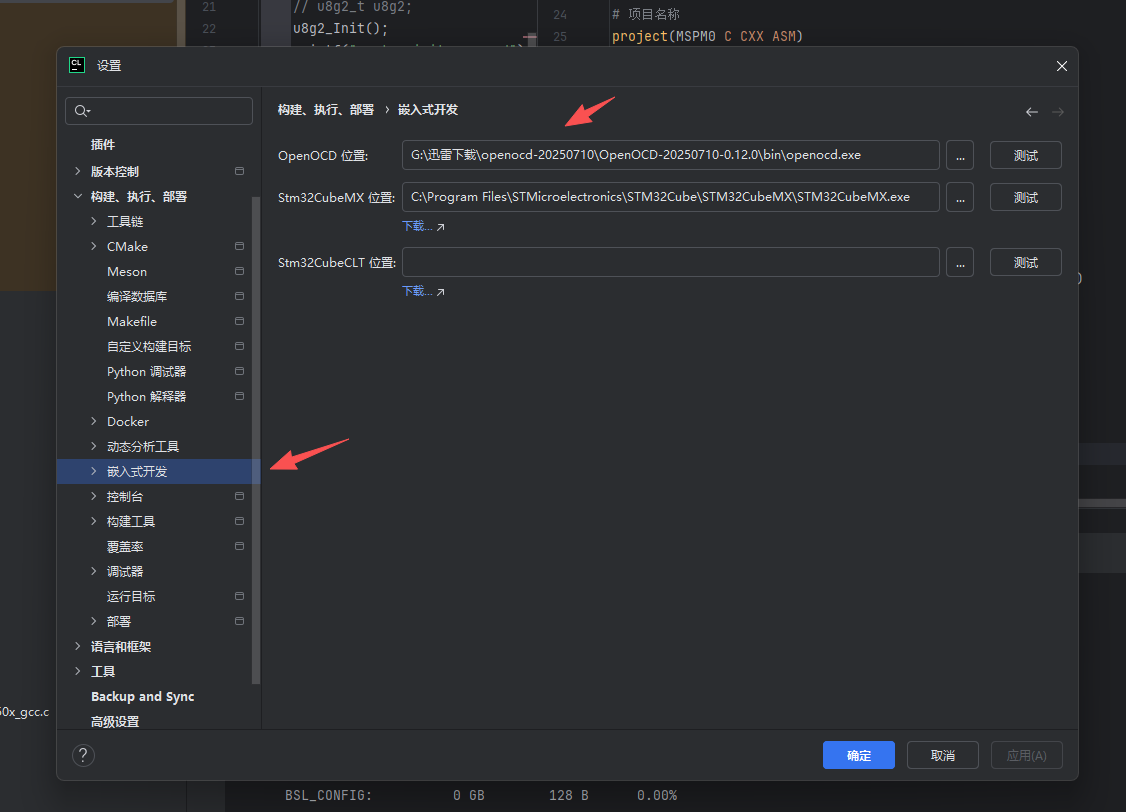The width and height of the screenshot is (1126, 812).
Task: Click the project-level icon beside 自定义构建目标
Action: coord(239,346)
